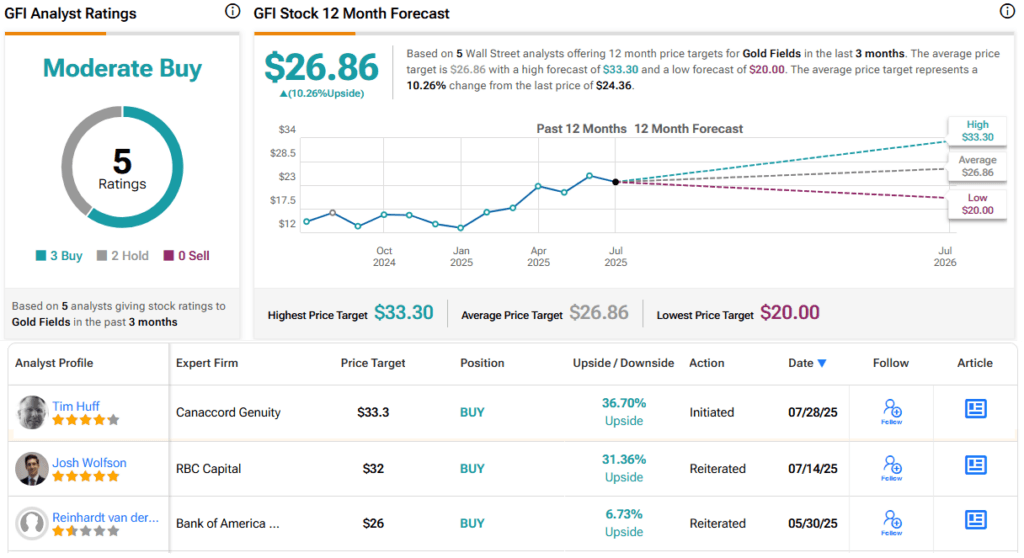Click the Action column header

(x=707, y=363)
